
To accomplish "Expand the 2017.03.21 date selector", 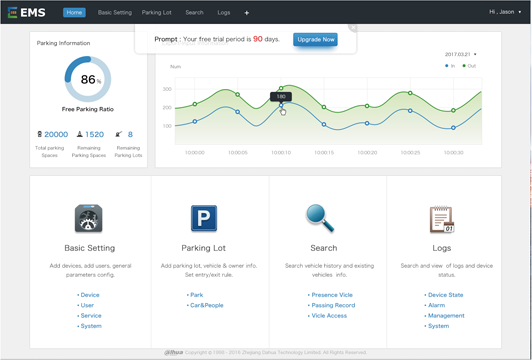I will (460, 54).
